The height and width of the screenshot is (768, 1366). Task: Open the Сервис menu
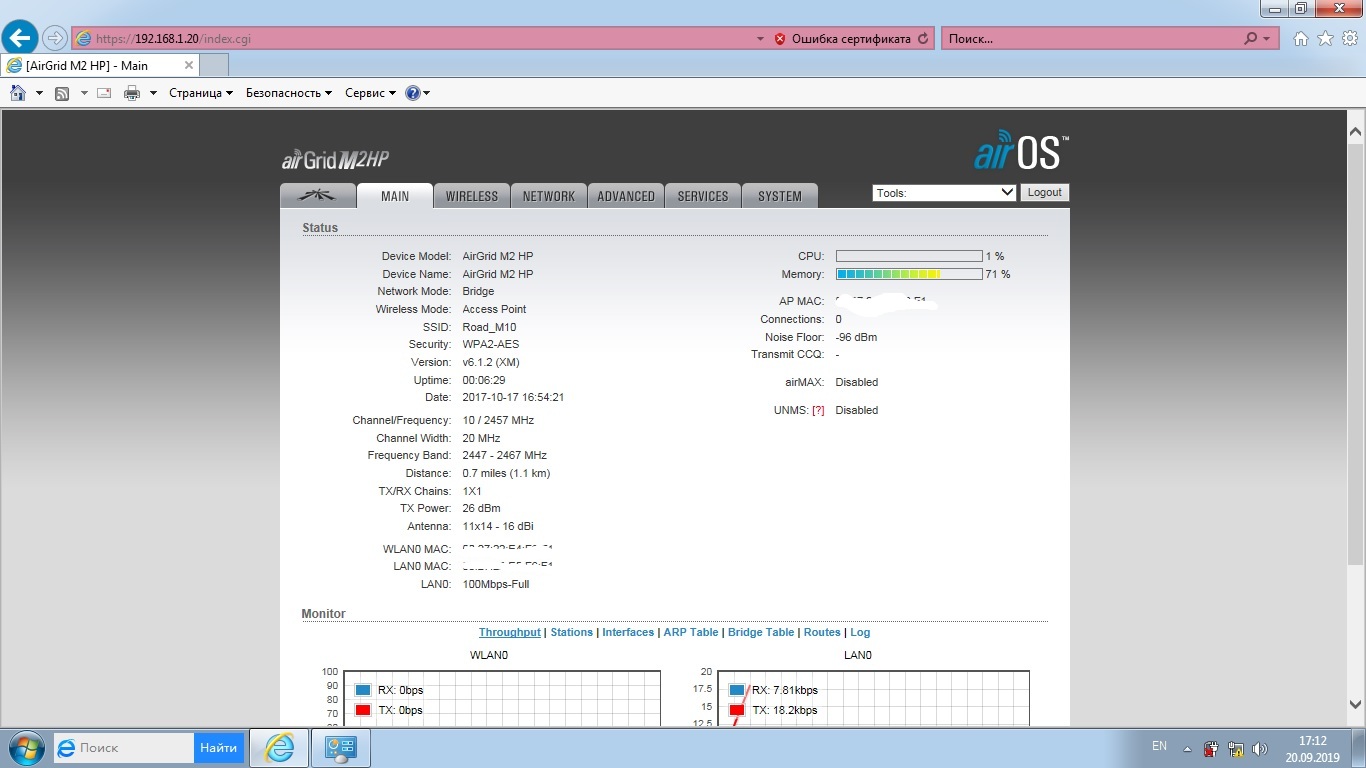[370, 93]
